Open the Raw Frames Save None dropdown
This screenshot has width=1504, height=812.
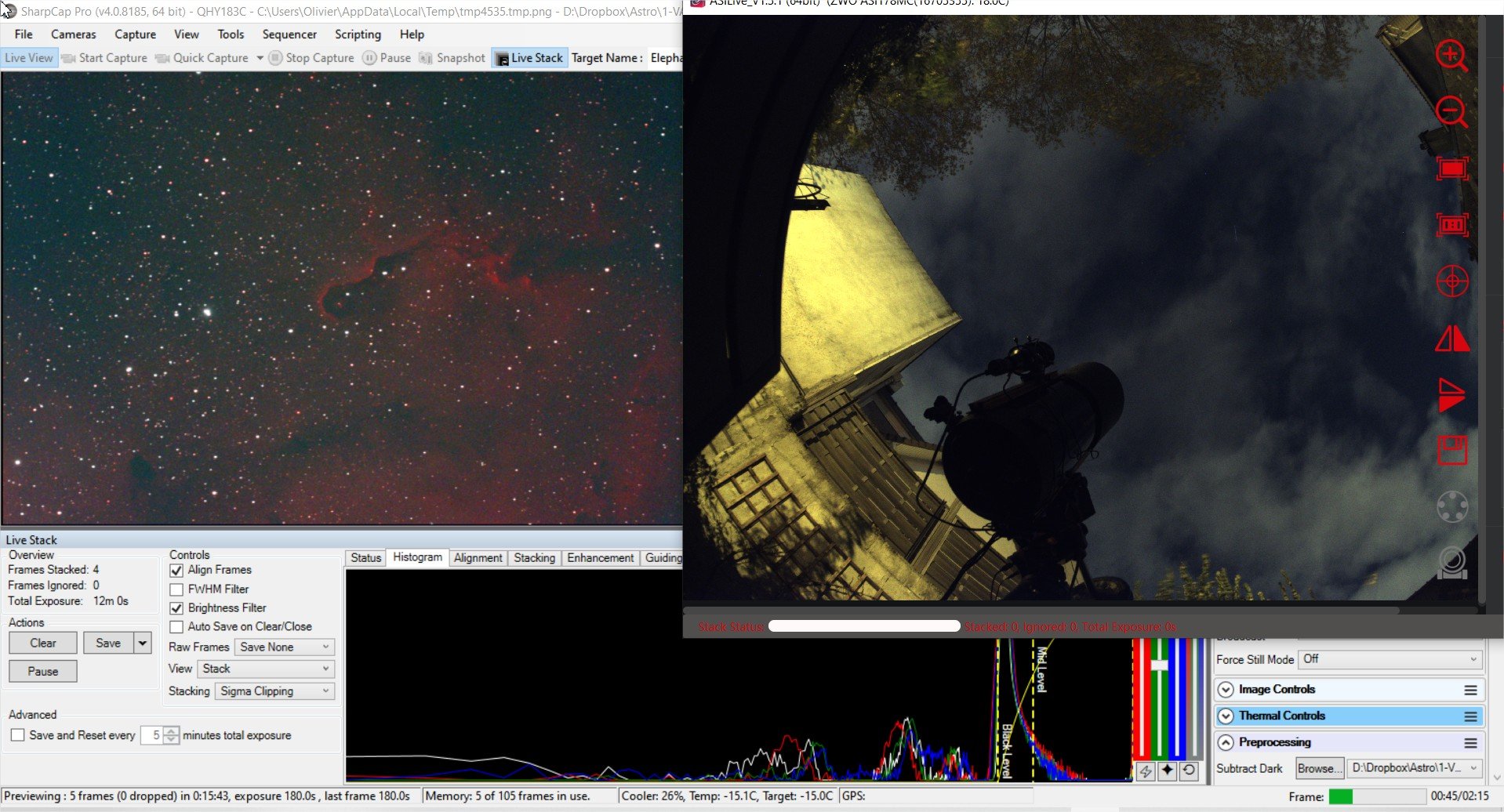point(284,647)
